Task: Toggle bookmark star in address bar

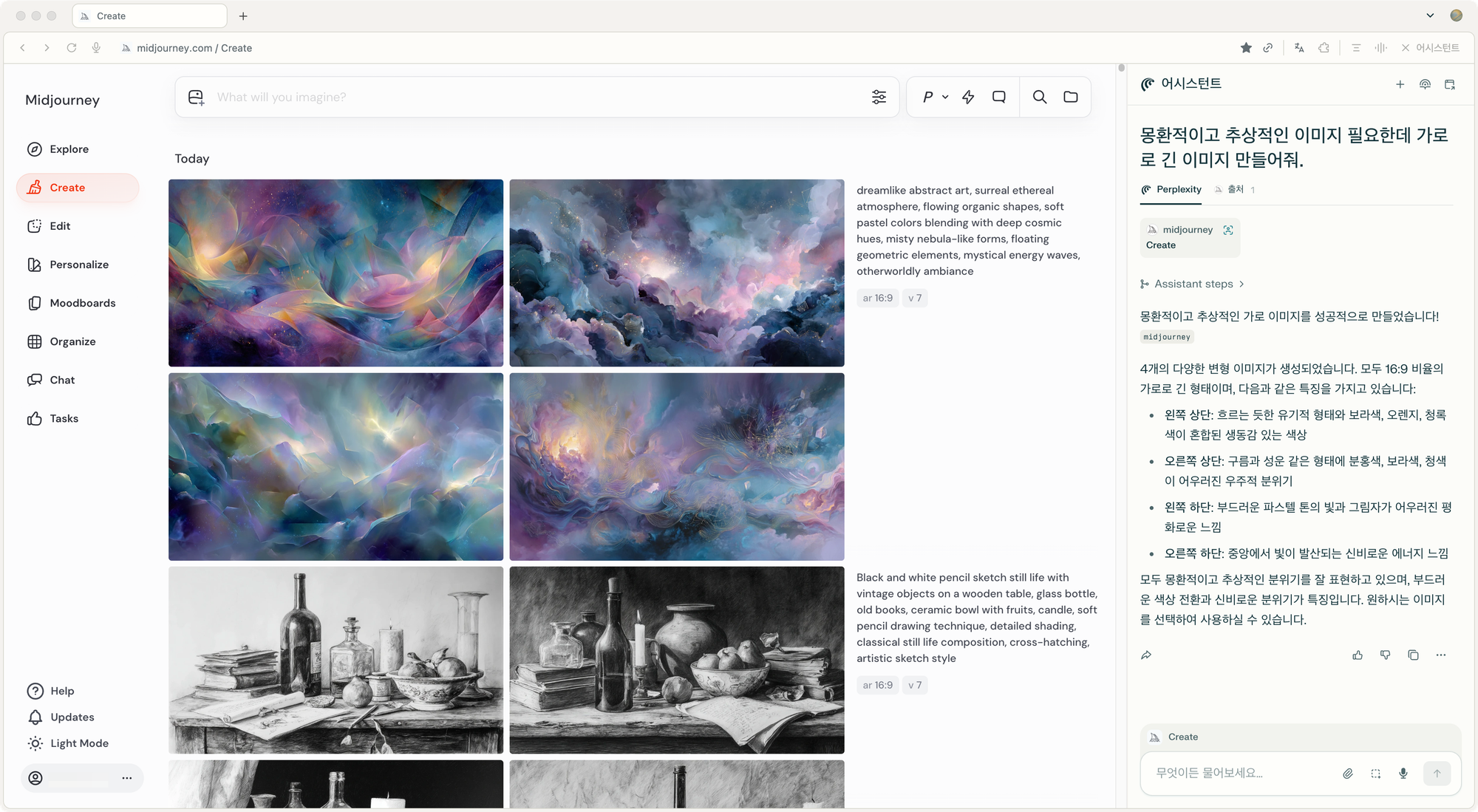Action: pos(1246,48)
